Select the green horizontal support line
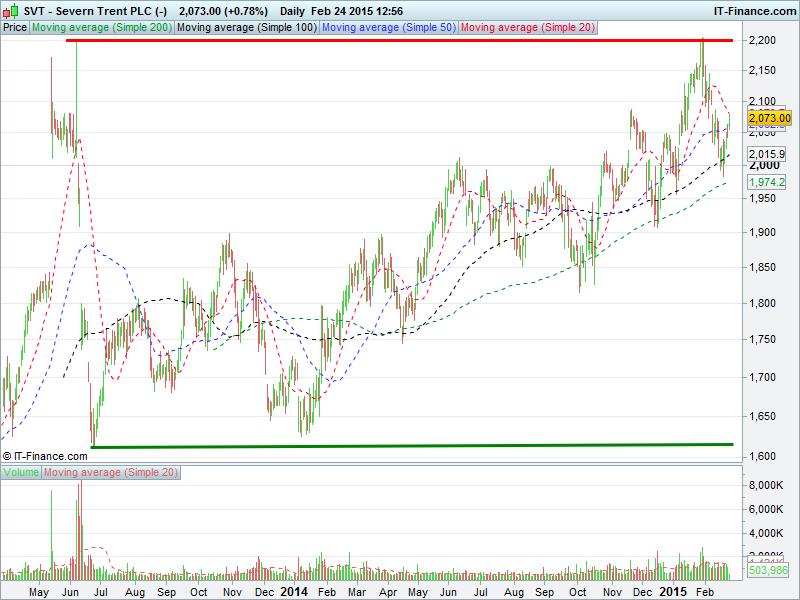 click(x=400, y=445)
